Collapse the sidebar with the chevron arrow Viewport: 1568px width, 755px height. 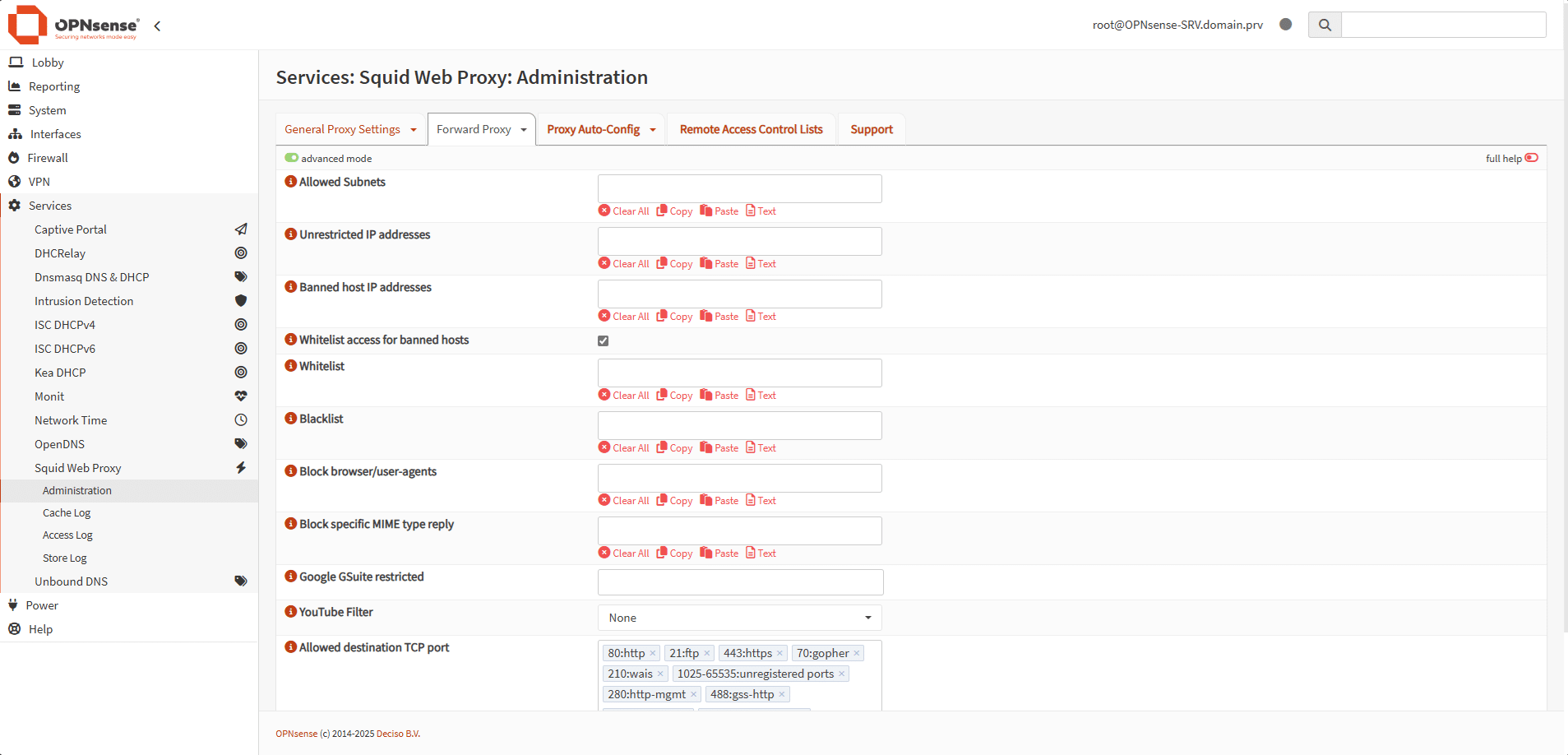(157, 25)
